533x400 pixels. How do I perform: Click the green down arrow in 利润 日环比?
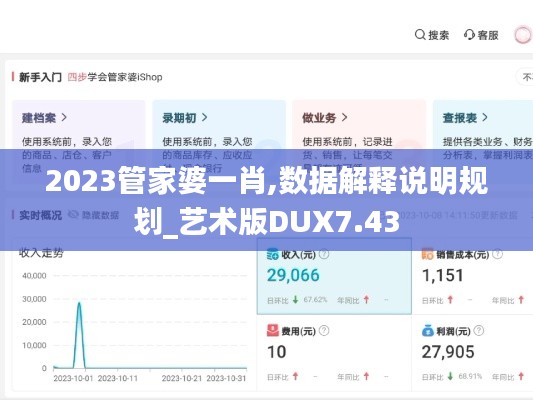click(x=450, y=376)
